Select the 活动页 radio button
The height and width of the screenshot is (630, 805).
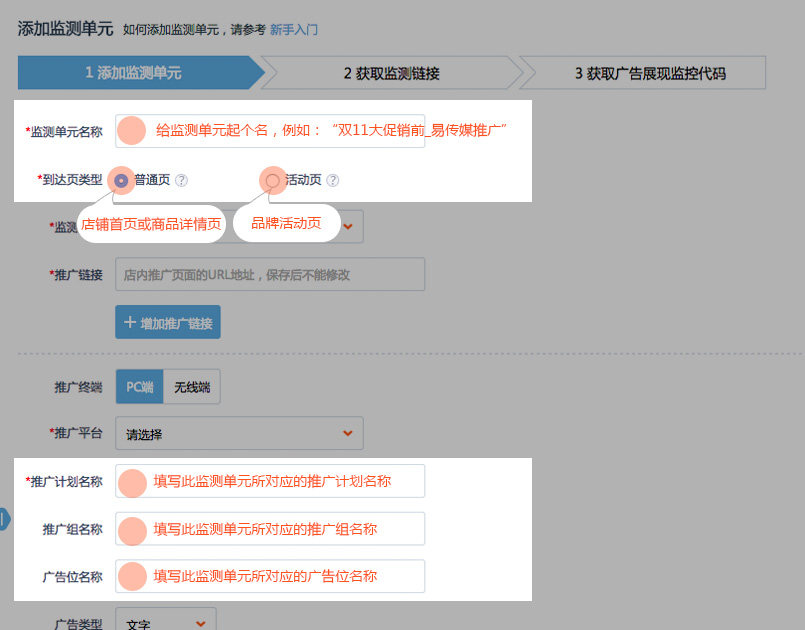point(273,181)
